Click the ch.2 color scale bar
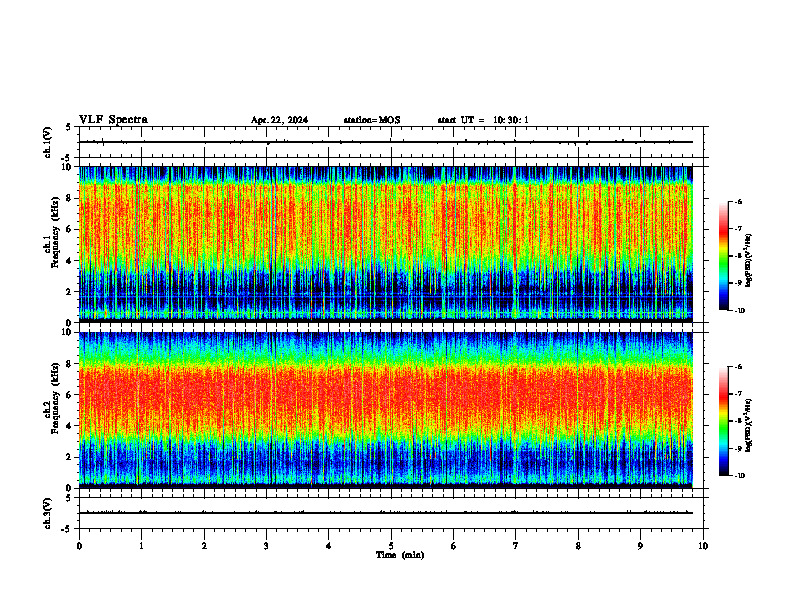 (723, 421)
